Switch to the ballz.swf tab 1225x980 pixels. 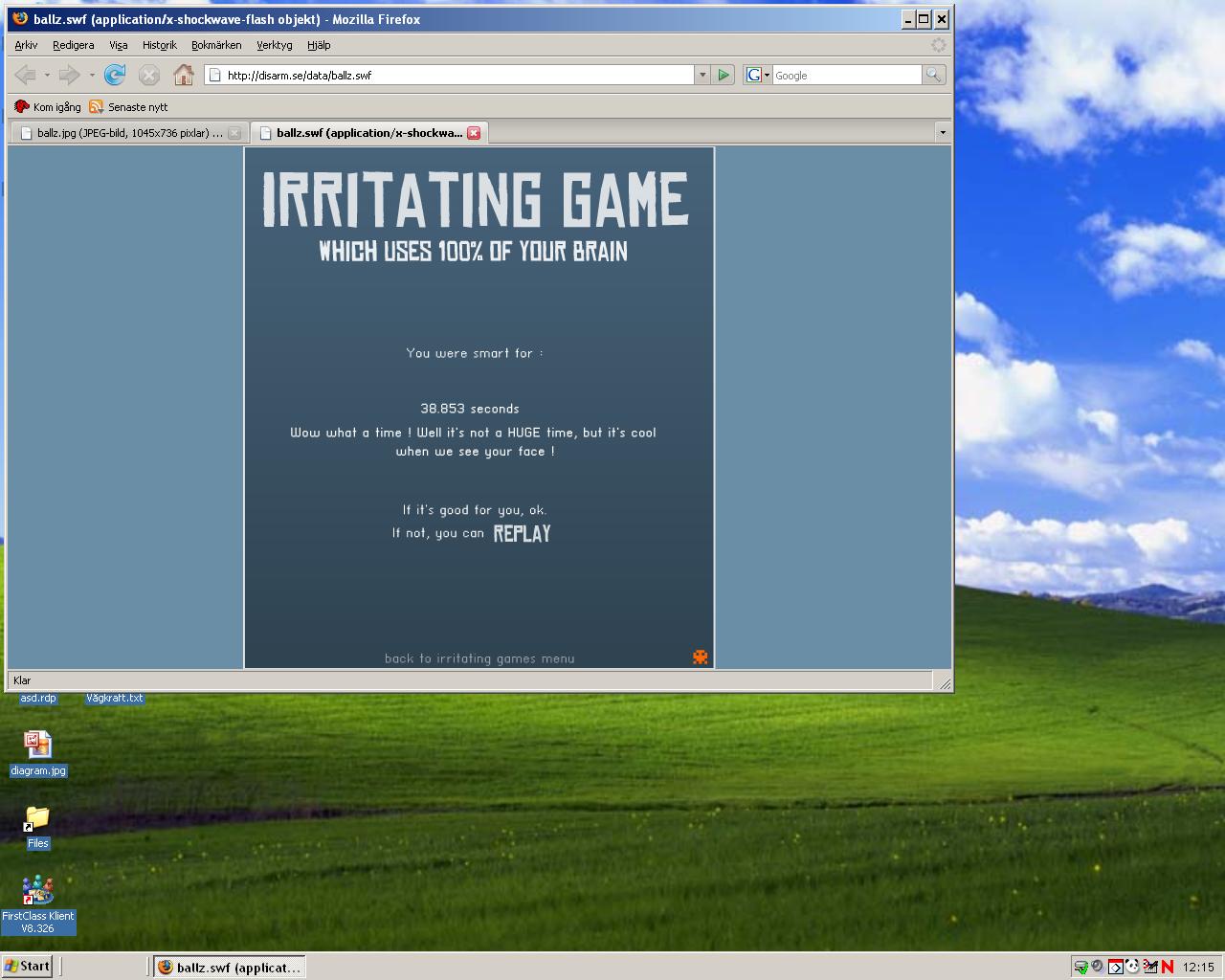[368, 133]
